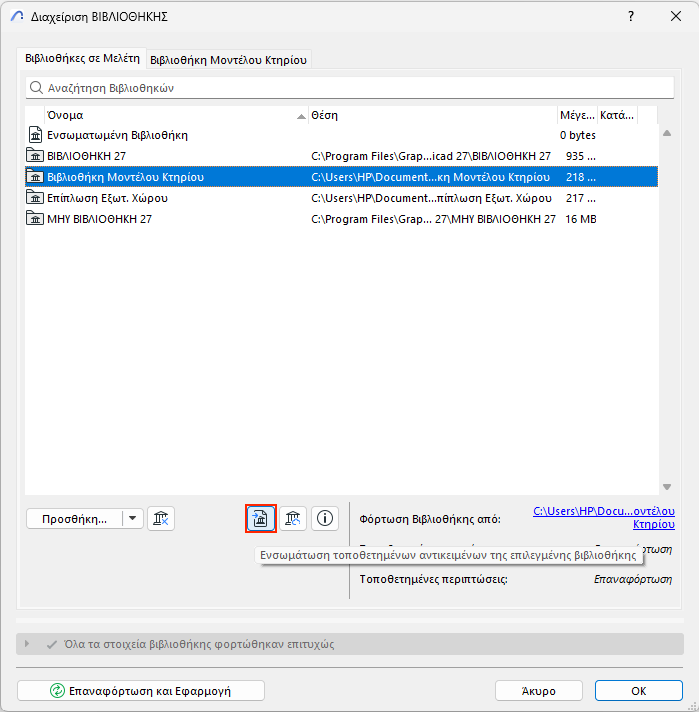Click the Archicad logo in title bar
The height and width of the screenshot is (712, 699).
pos(17,16)
